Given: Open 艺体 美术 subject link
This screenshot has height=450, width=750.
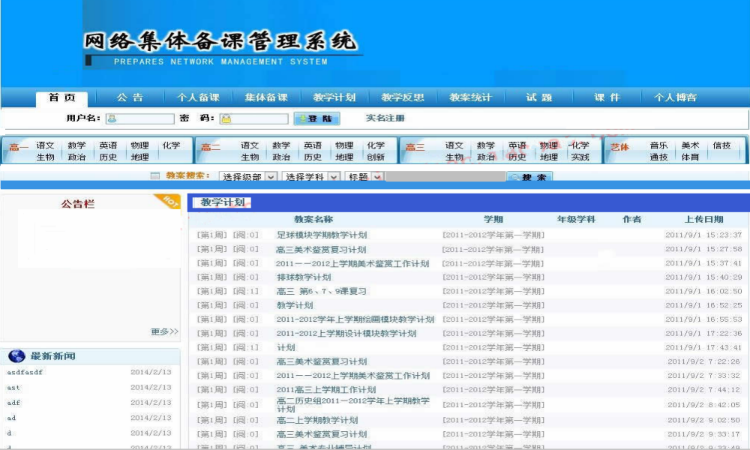Looking at the screenshot, I should click(690, 145).
